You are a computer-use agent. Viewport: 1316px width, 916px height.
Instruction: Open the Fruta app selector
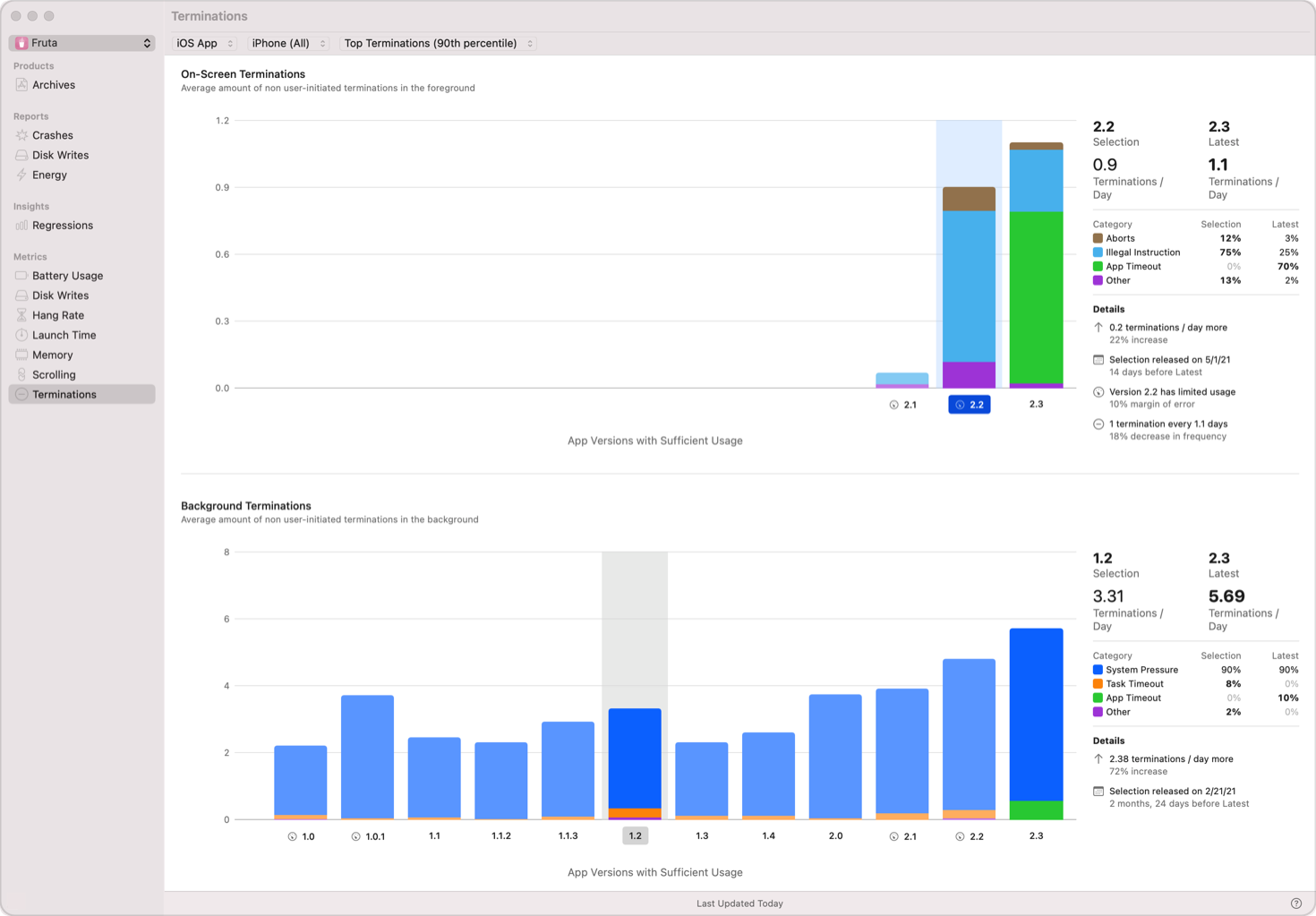(x=81, y=42)
